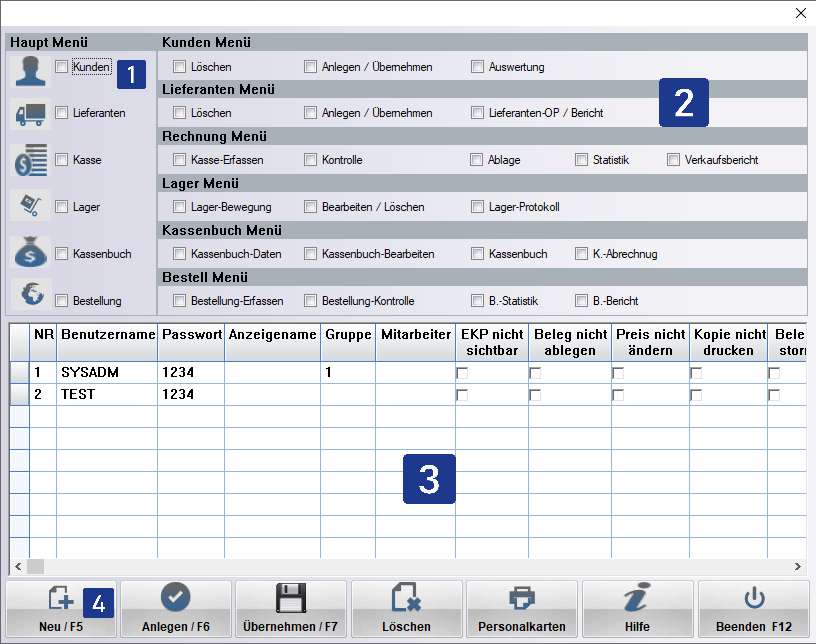This screenshot has height=644, width=816.
Task: Tick the Lager-Bewegung checkbox
Action: [x=180, y=207]
